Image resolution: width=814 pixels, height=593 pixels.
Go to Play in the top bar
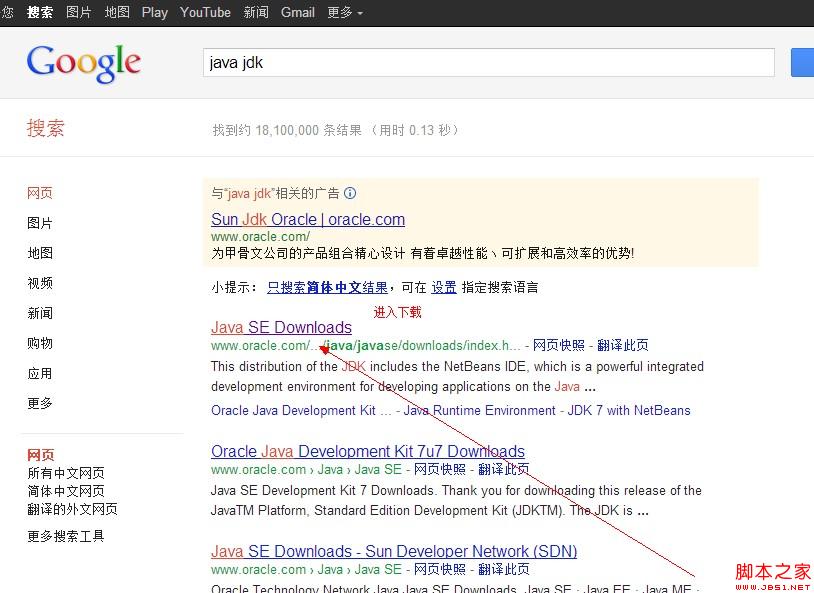(155, 12)
